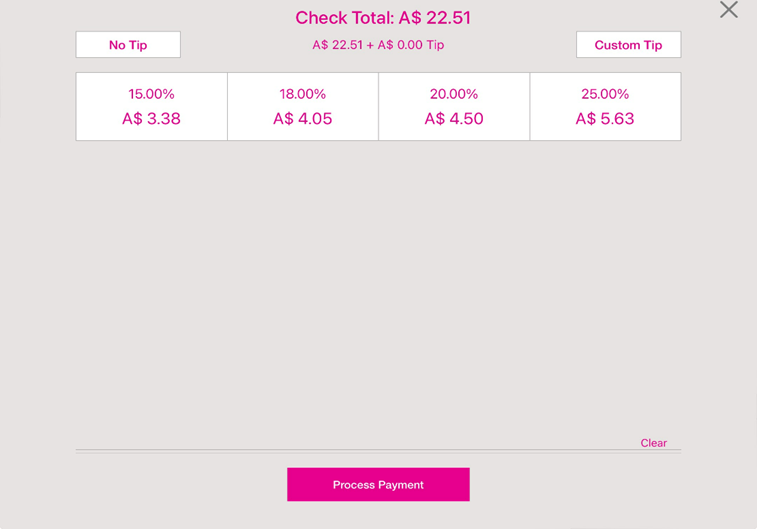Click the plus sign in the tip breakdown
757x529 pixels.
[370, 45]
